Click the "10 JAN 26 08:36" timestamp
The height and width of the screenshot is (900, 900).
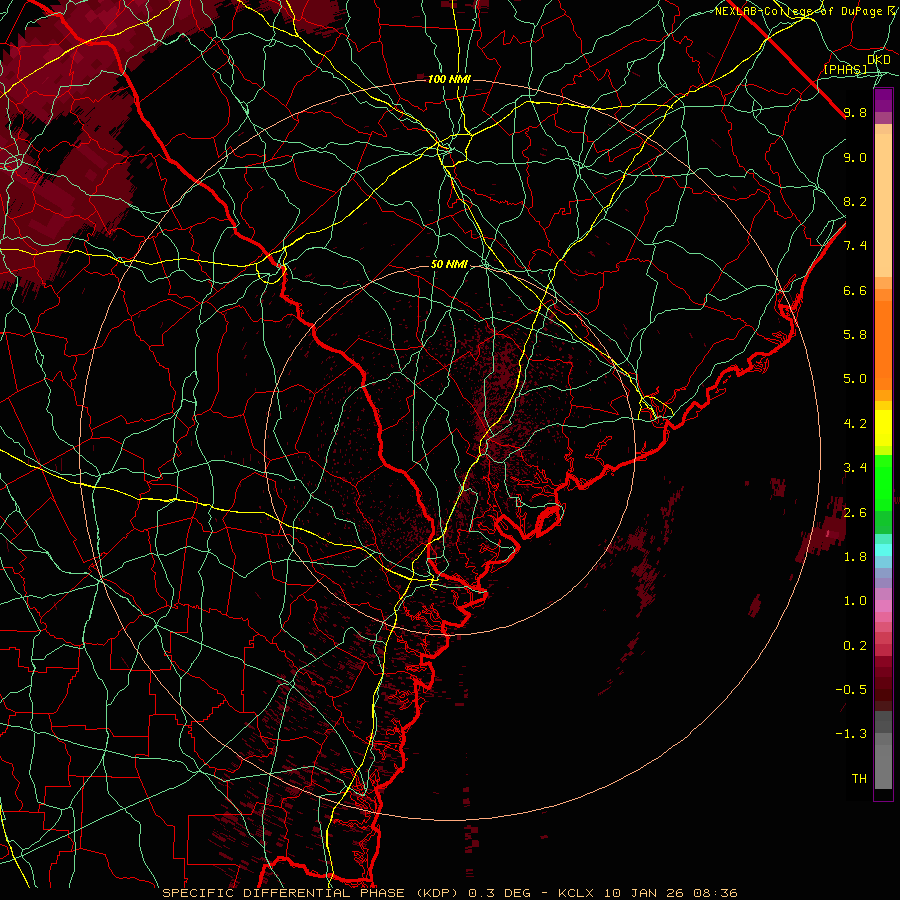click(670, 893)
